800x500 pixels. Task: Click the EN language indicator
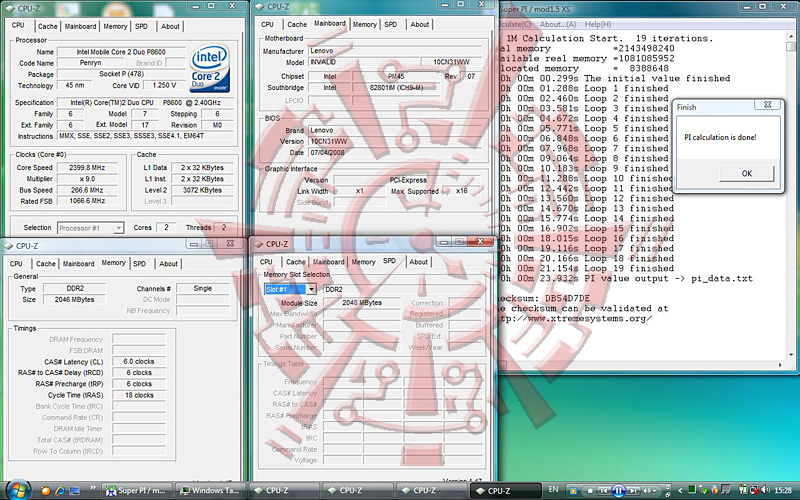click(553, 489)
